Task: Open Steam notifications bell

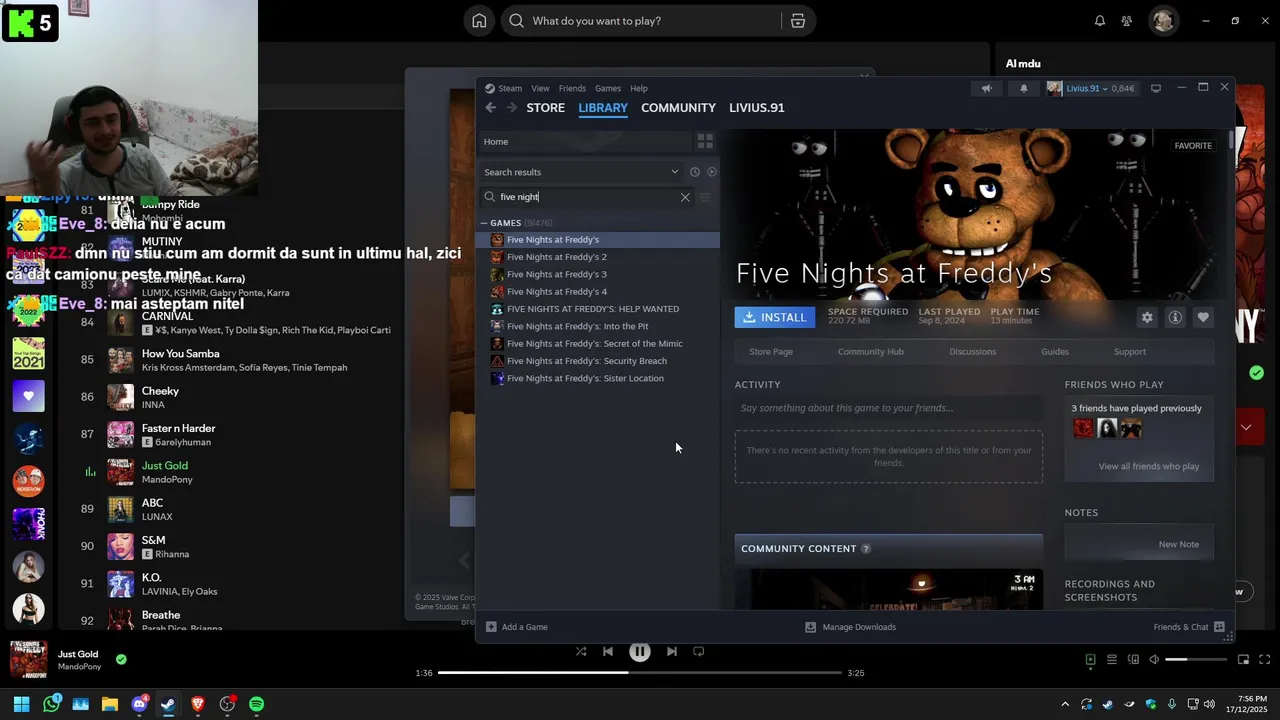Action: tap(1023, 88)
